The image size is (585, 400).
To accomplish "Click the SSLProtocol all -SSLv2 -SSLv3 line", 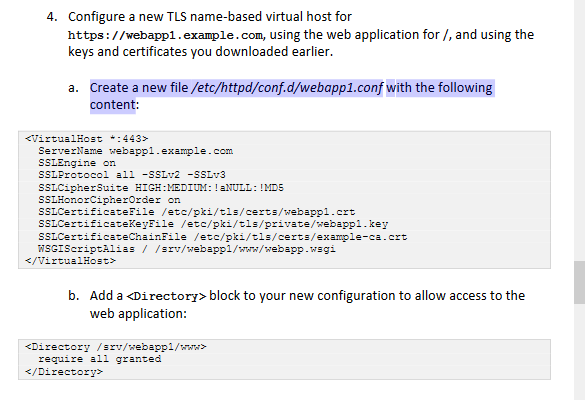I will click(x=132, y=175).
